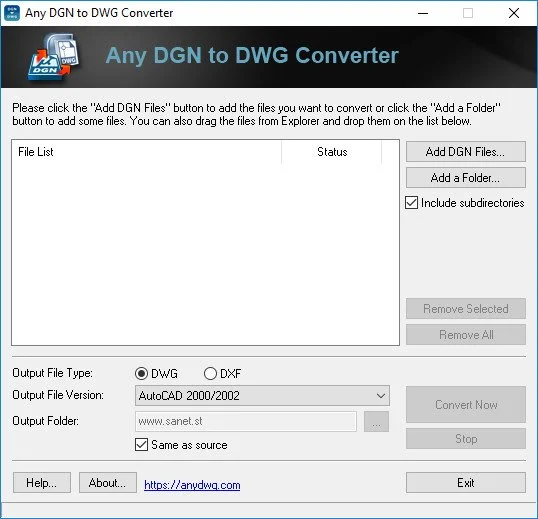The width and height of the screenshot is (538, 519).
Task: Click the Convert Now button
Action: click(466, 405)
